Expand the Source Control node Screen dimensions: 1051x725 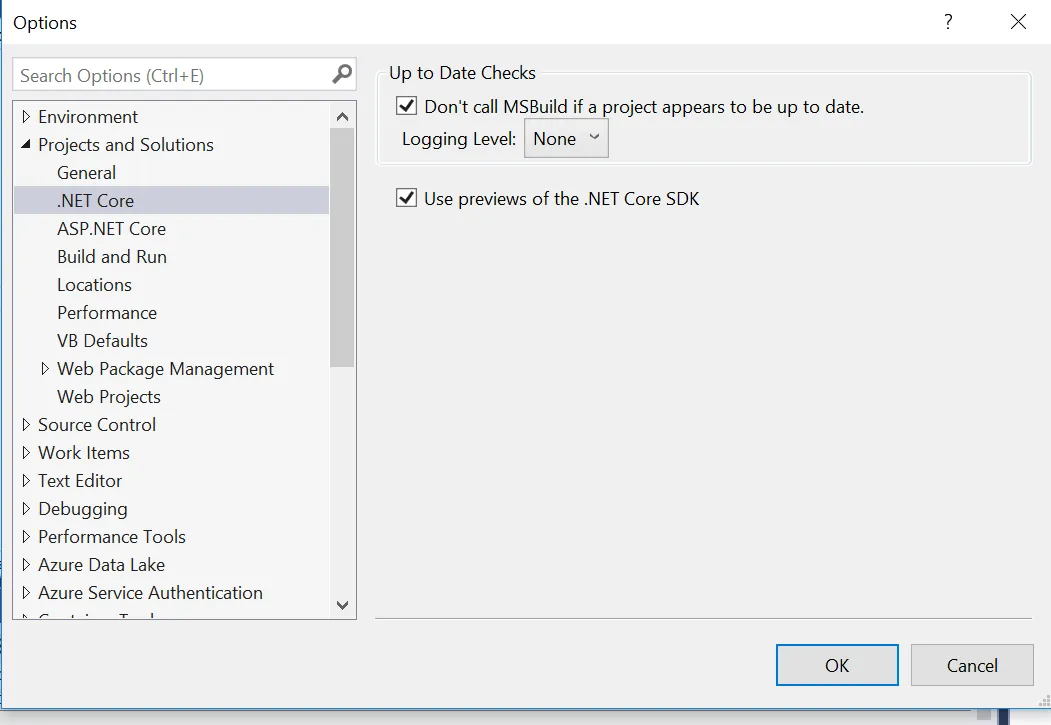click(x=26, y=425)
